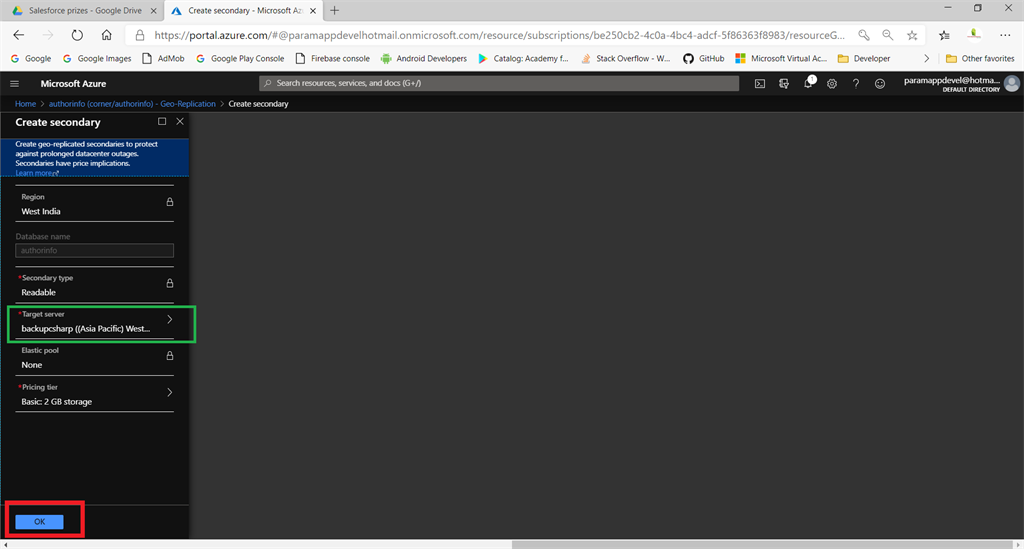Viewport: 1024px width, 549px height.
Task: Open the browser Settings and more menu
Action: tap(1005, 35)
